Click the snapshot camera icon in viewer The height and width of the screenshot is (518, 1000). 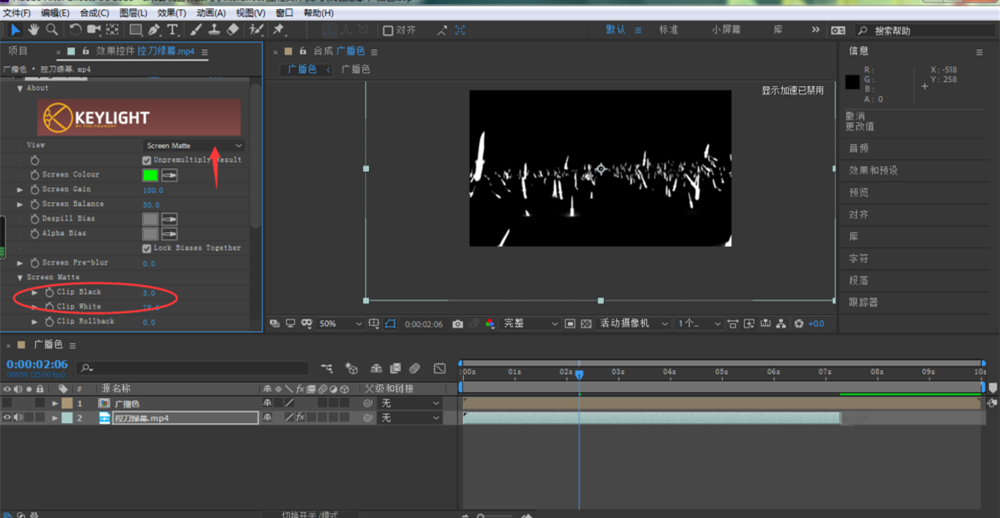click(457, 324)
